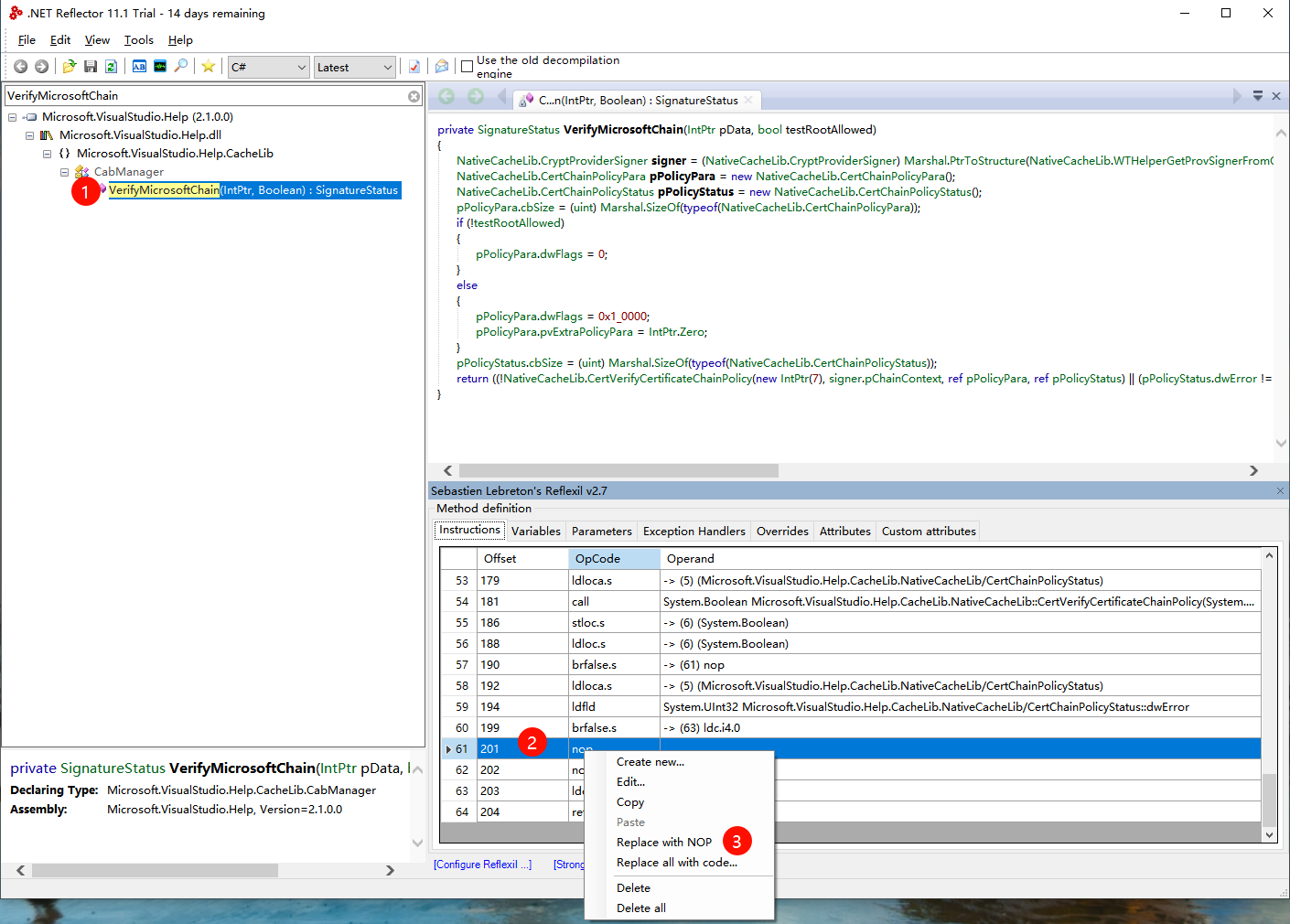Viewport: 1290px width, 924px height.
Task: Switch to the Attributes tab
Action: coord(845,531)
